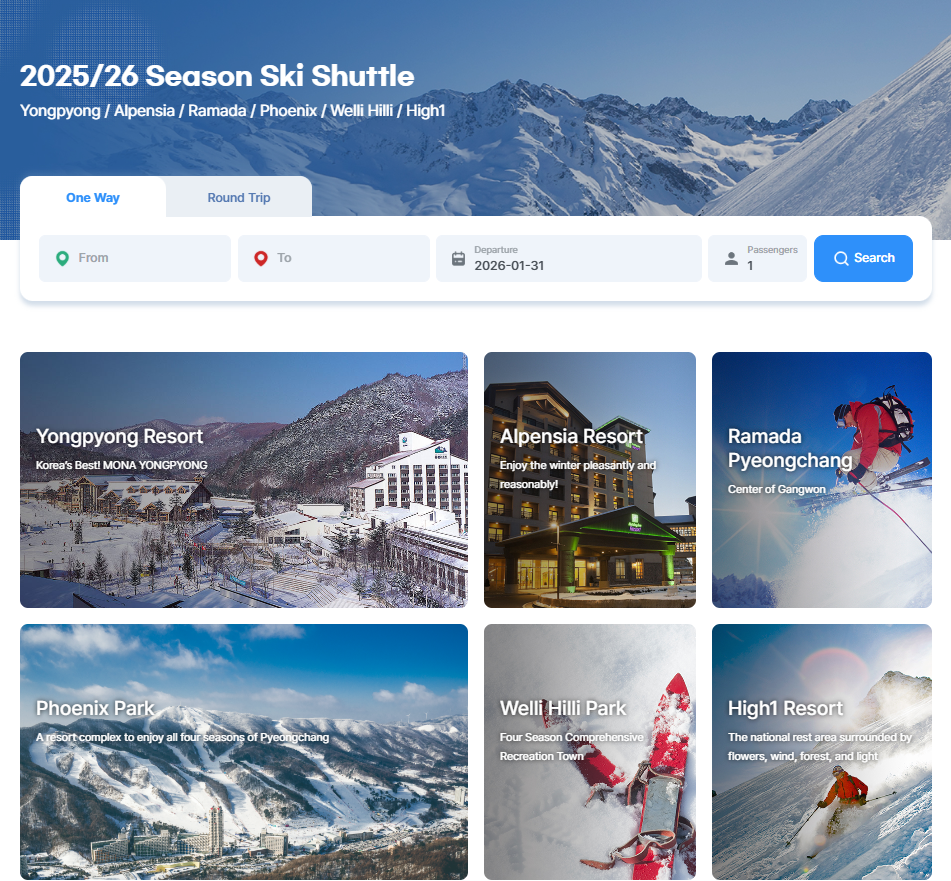Click the 2026-01-31 departure date text
This screenshot has height=881, width=951.
[x=509, y=266]
